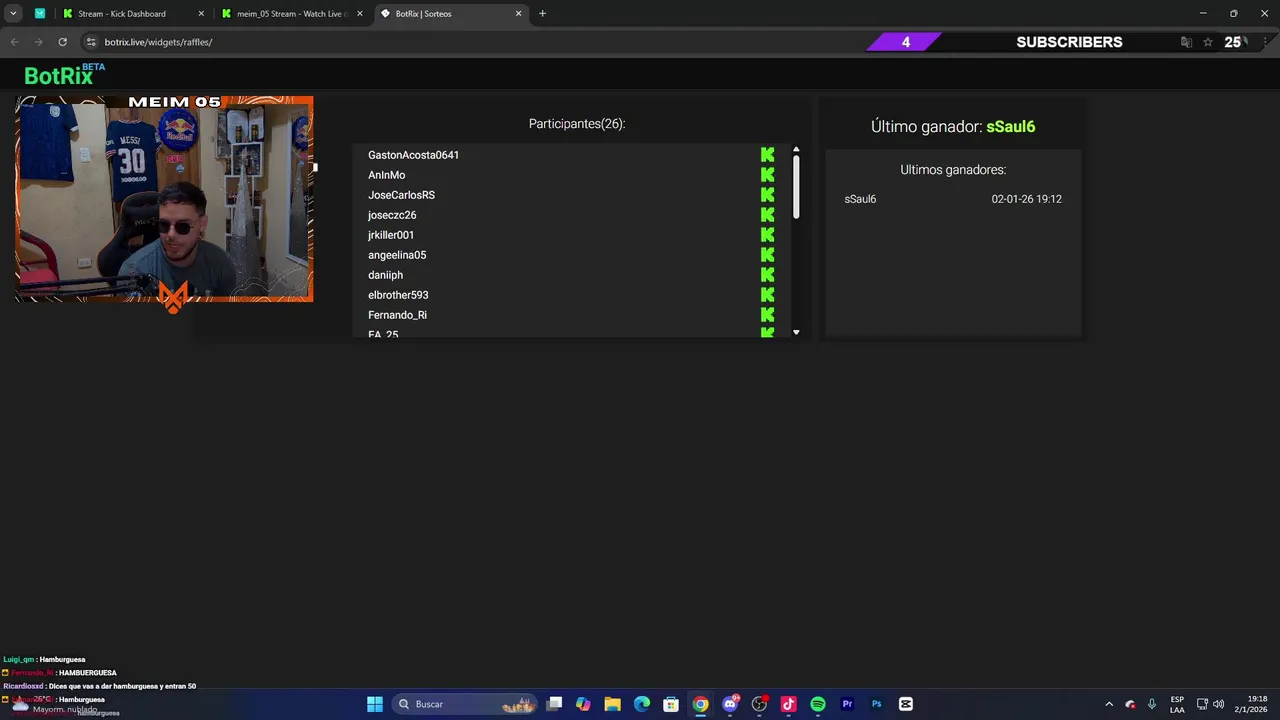Click the taskbar Buscar search box

point(465,704)
